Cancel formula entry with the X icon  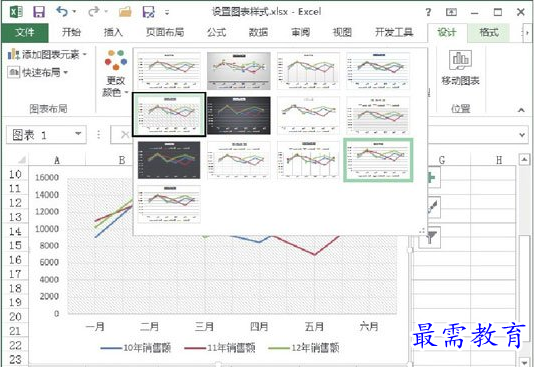coord(125,135)
